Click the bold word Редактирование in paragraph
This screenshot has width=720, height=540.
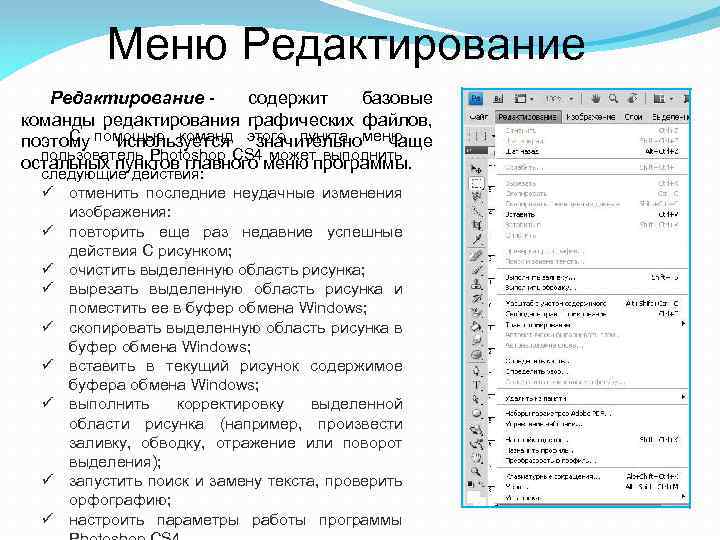tap(127, 98)
